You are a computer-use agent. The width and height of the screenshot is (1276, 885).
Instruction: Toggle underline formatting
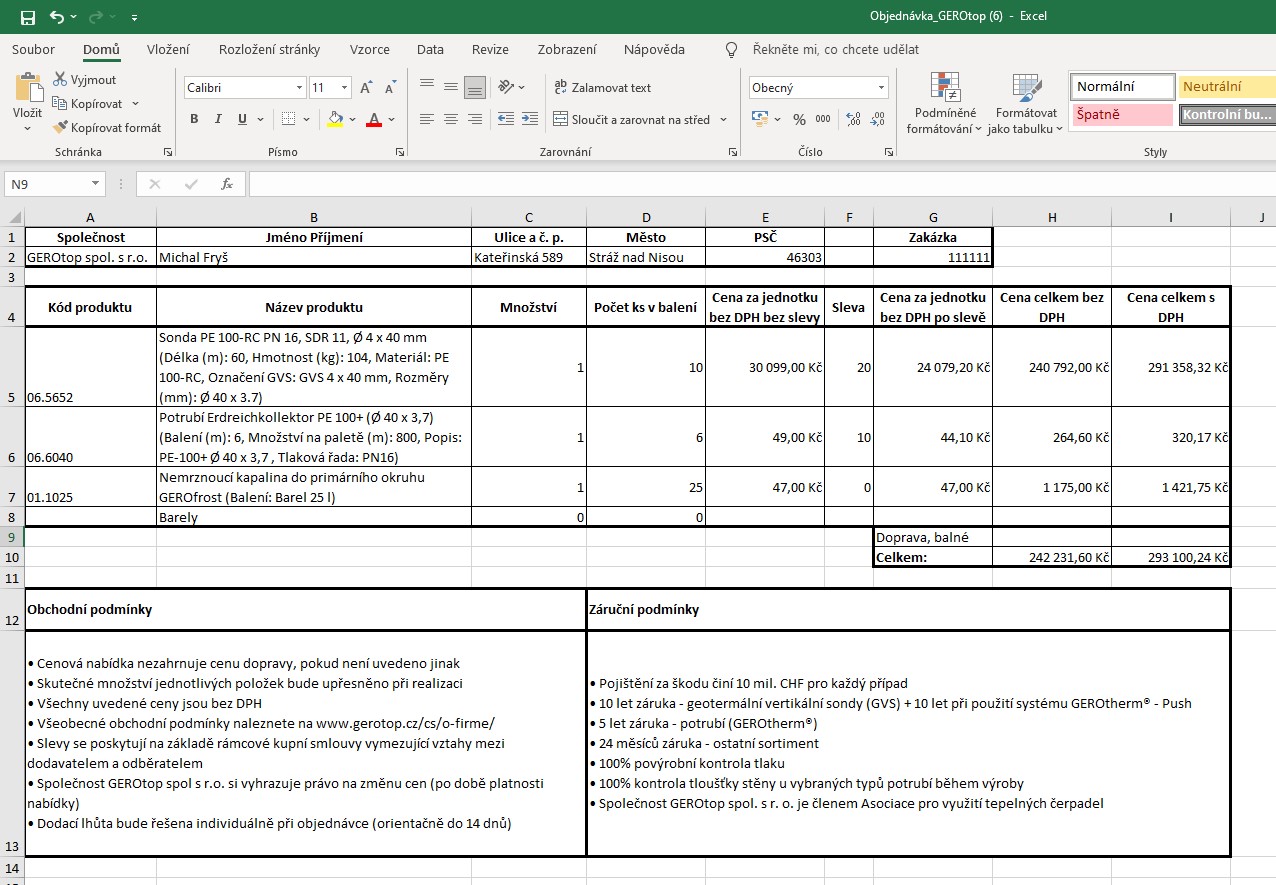(x=242, y=119)
